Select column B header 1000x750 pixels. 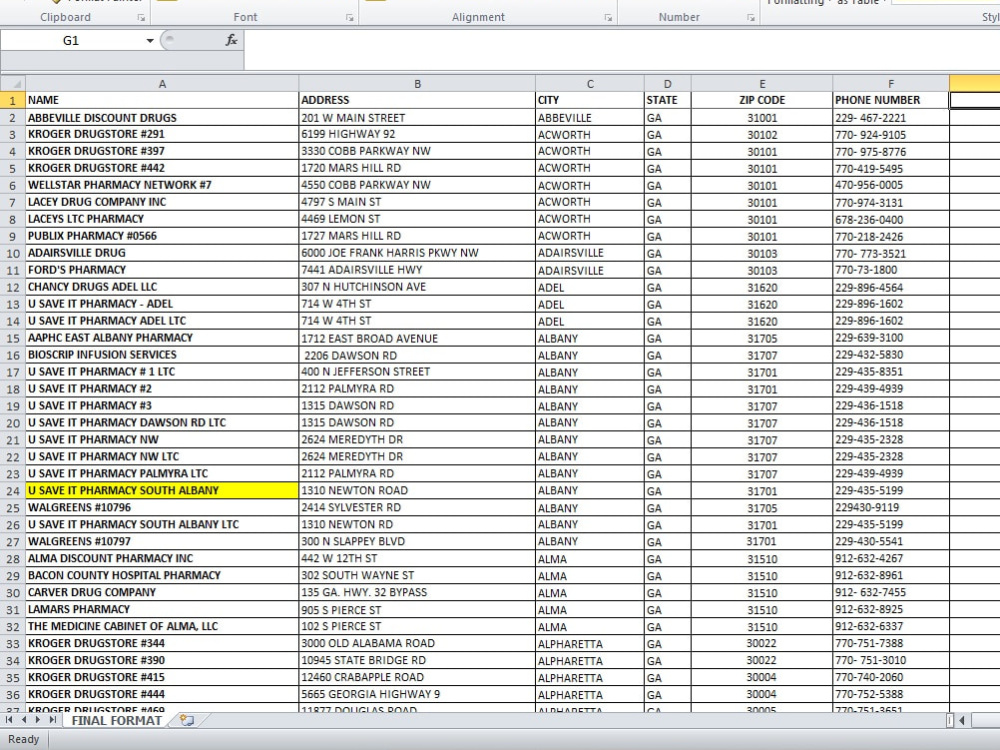click(x=417, y=84)
